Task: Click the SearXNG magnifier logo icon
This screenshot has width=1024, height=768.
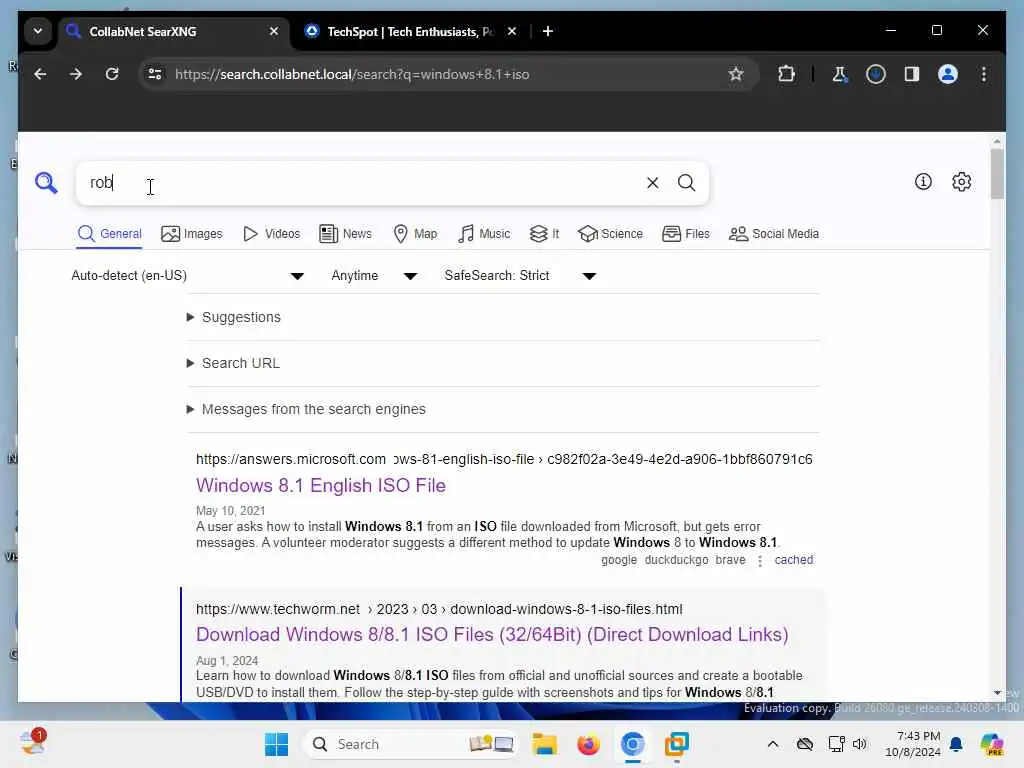Action: 46,183
